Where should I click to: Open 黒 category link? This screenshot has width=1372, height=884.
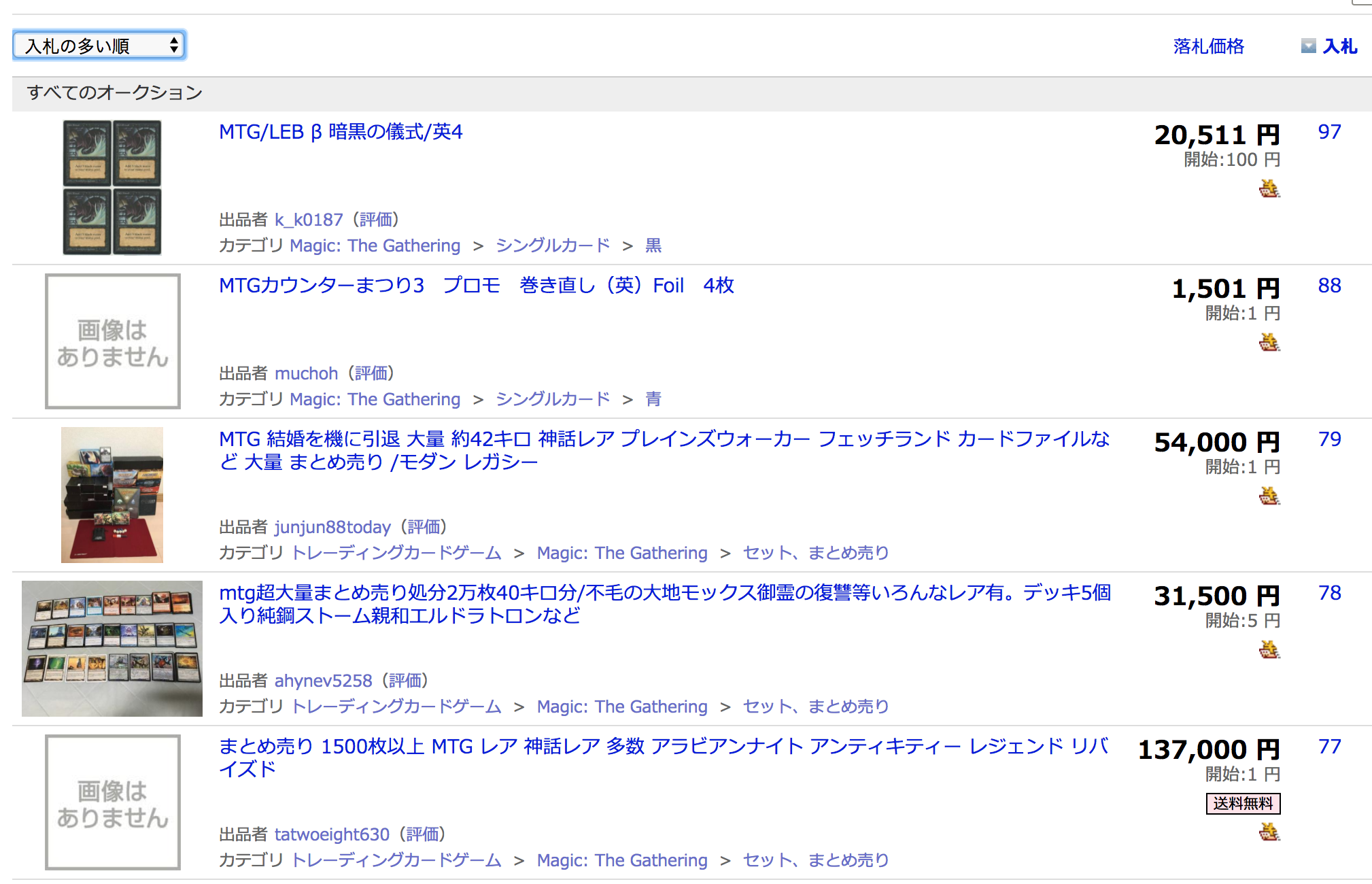(653, 245)
